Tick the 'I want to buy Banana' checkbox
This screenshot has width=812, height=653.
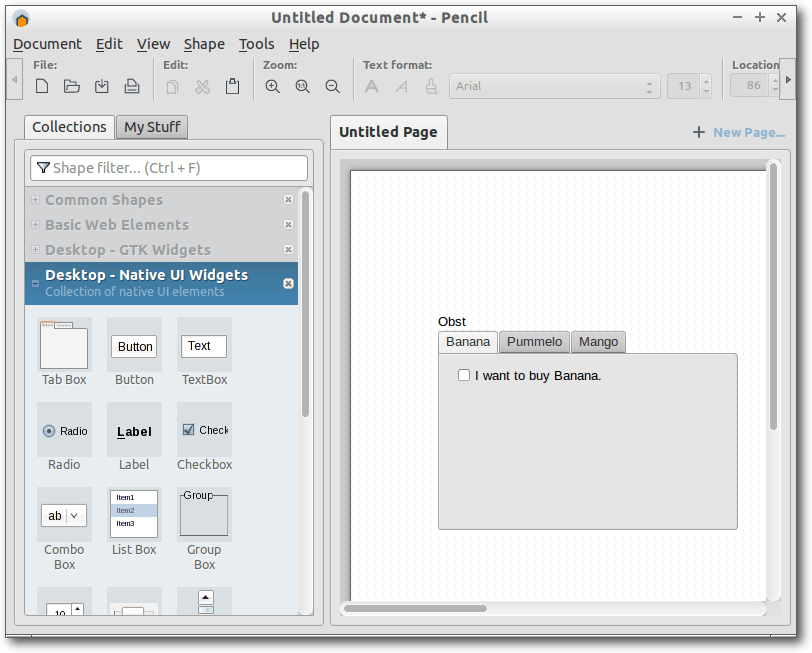[x=464, y=376]
